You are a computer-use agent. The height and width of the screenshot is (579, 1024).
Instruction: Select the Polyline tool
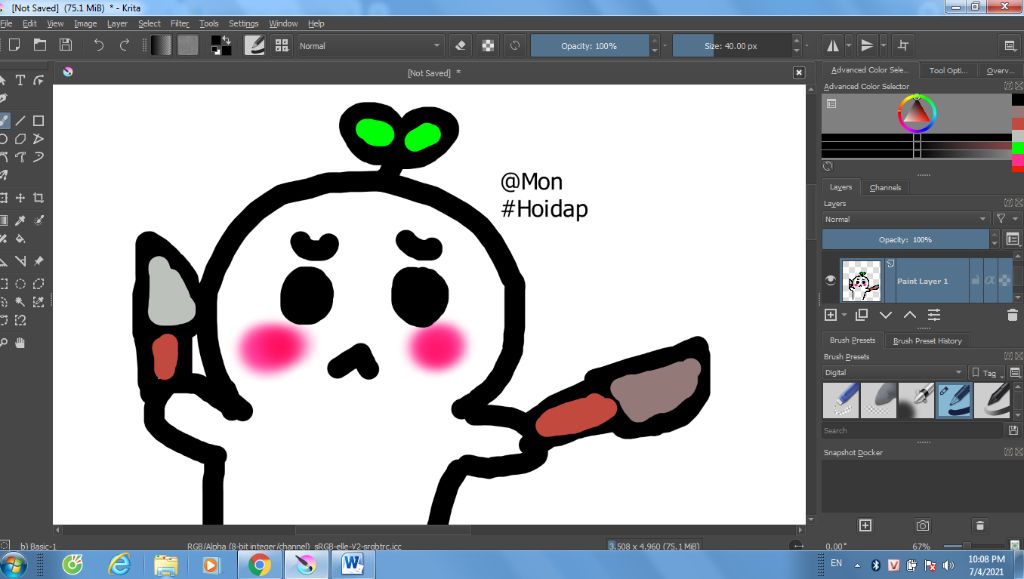click(39, 139)
